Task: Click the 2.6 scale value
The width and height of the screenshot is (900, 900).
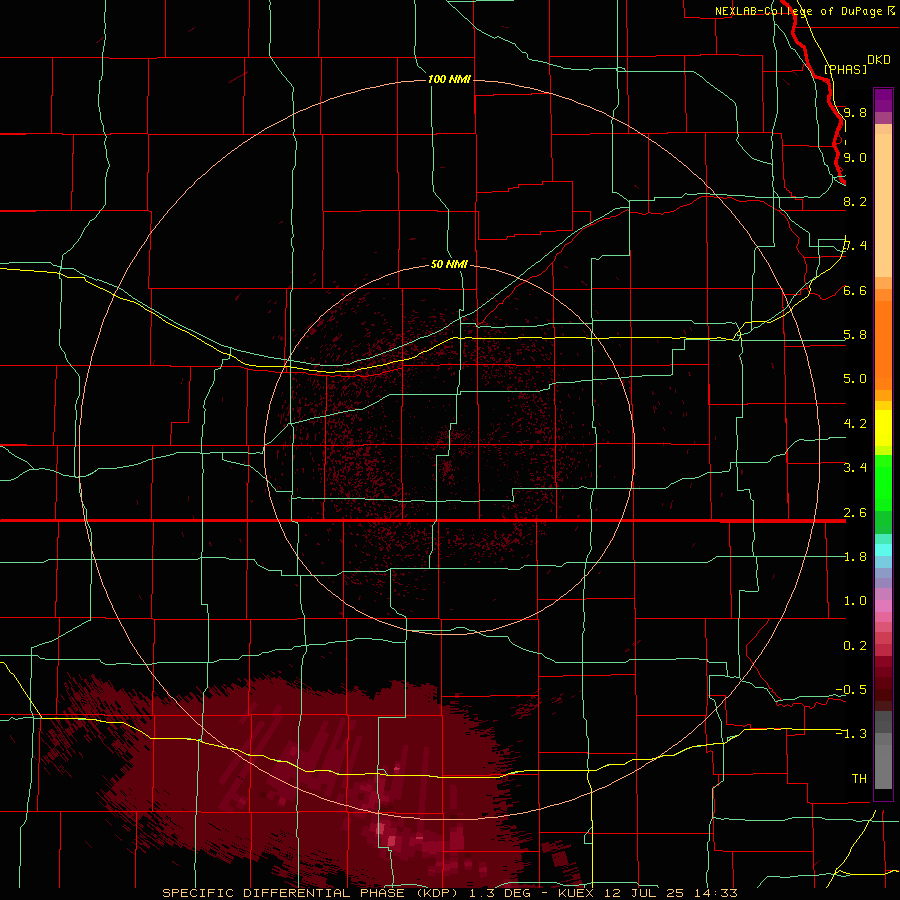Action: point(855,512)
